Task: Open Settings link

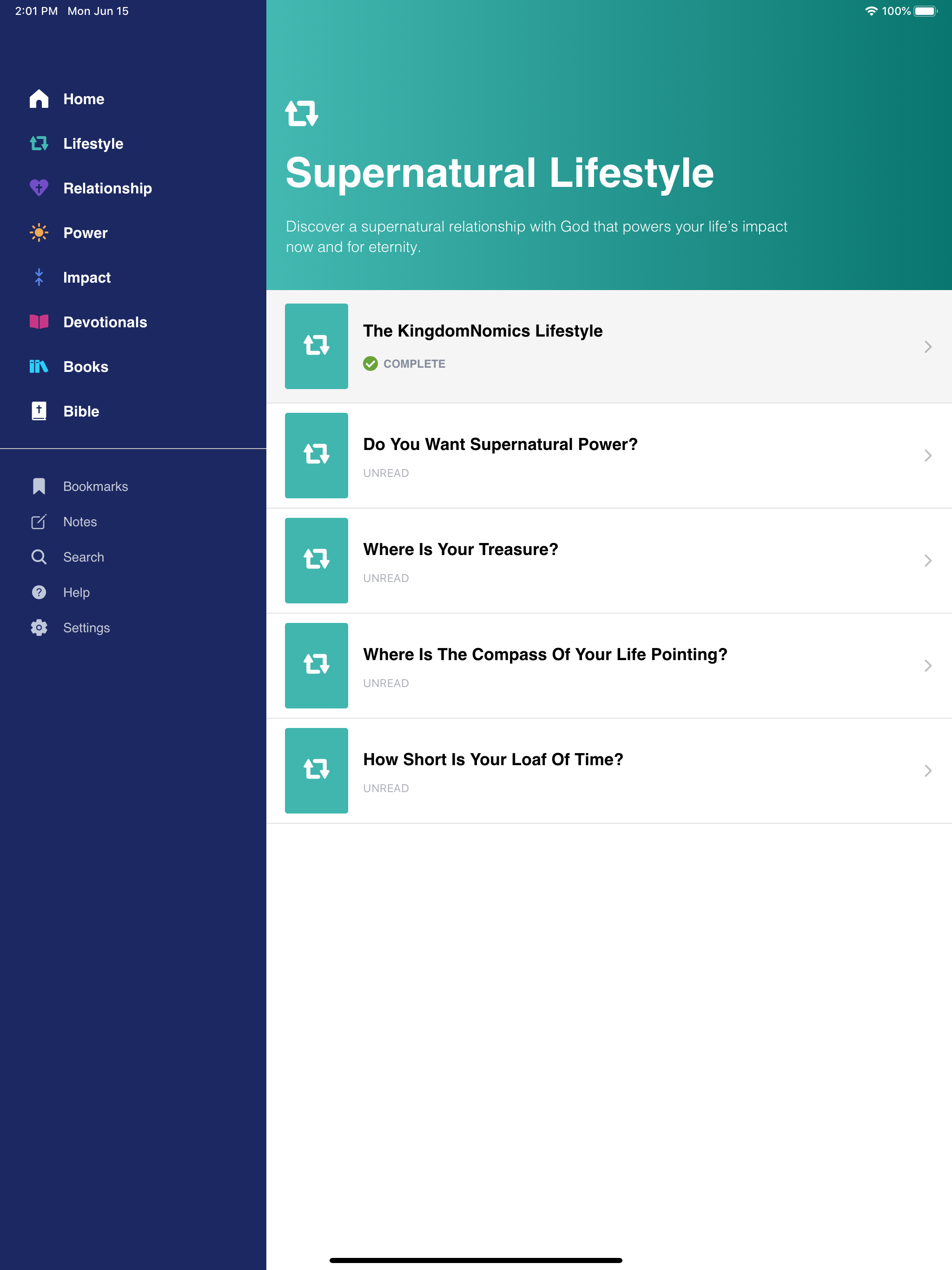Action: [x=86, y=628]
